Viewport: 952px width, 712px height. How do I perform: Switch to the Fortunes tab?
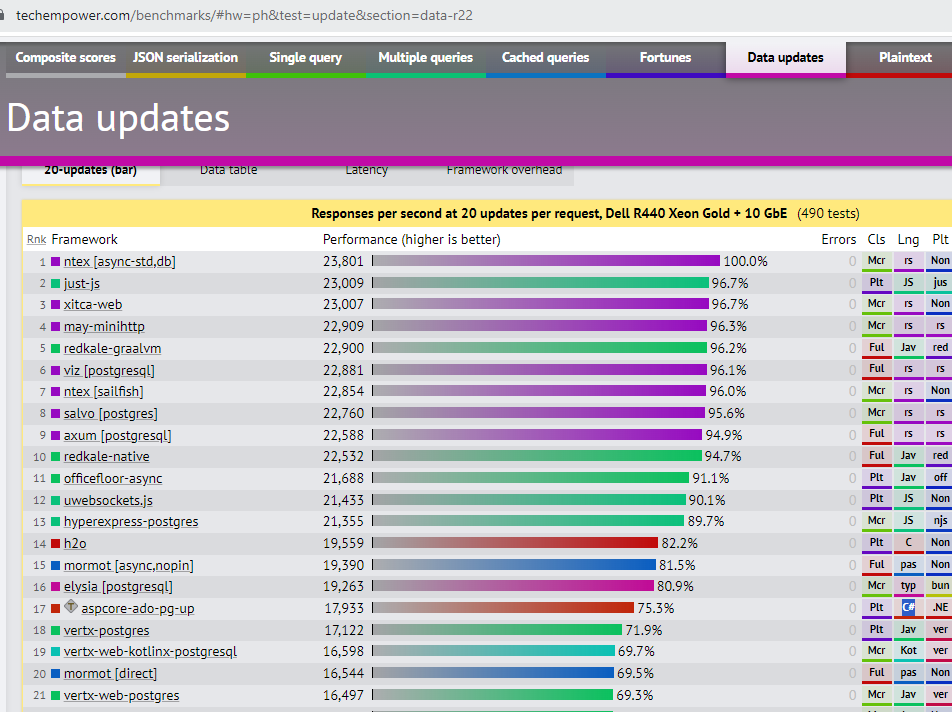[665, 58]
